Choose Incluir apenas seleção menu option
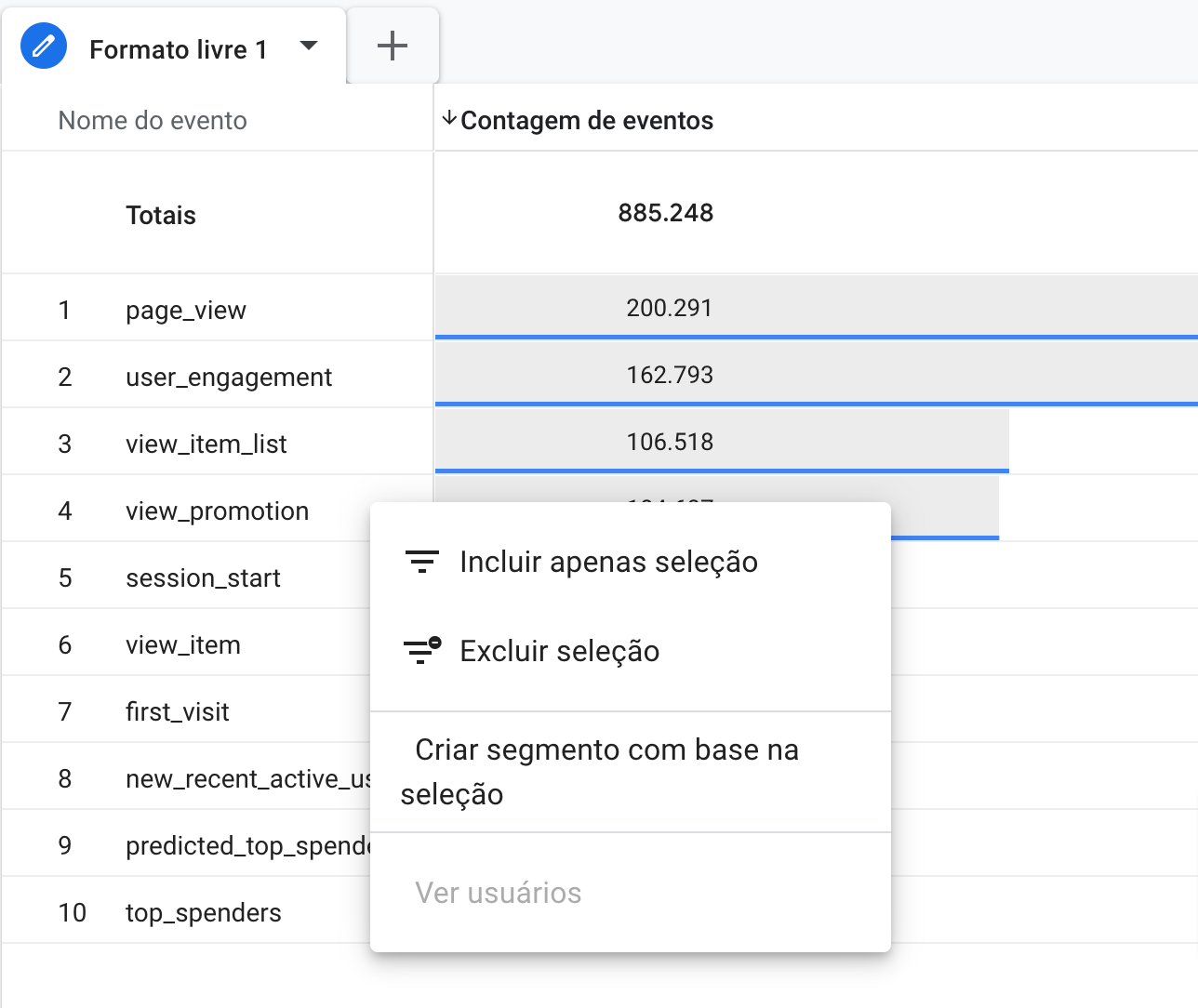Screen dimensions: 1198x1008 click(x=608, y=563)
